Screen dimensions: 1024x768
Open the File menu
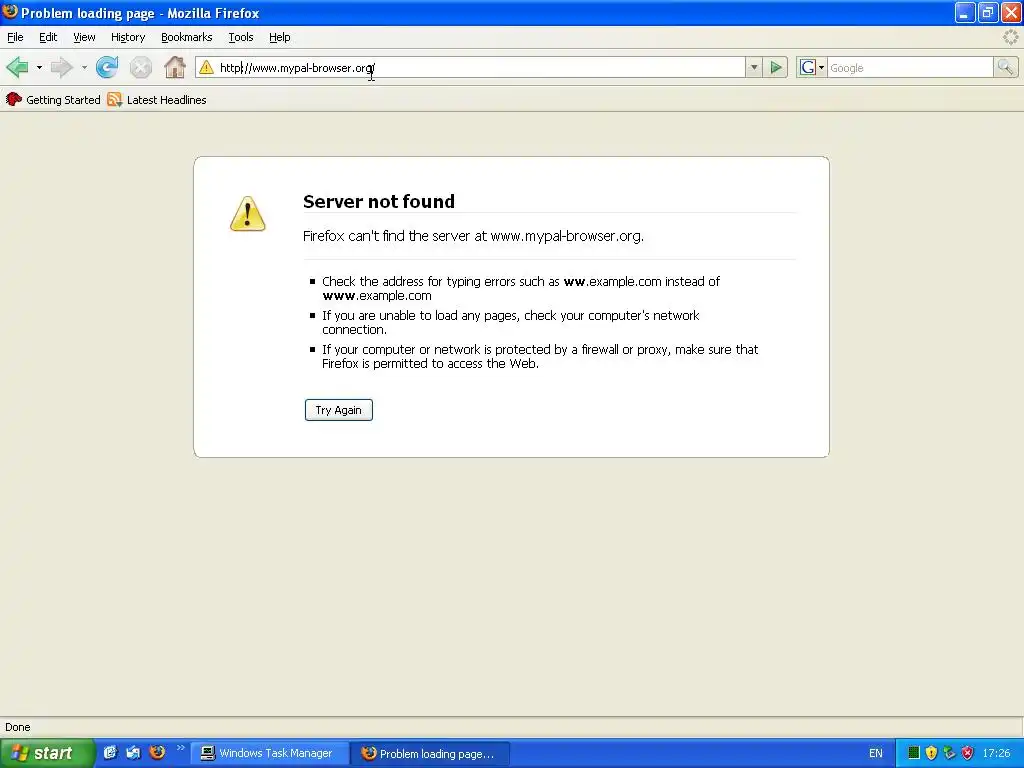click(x=15, y=37)
